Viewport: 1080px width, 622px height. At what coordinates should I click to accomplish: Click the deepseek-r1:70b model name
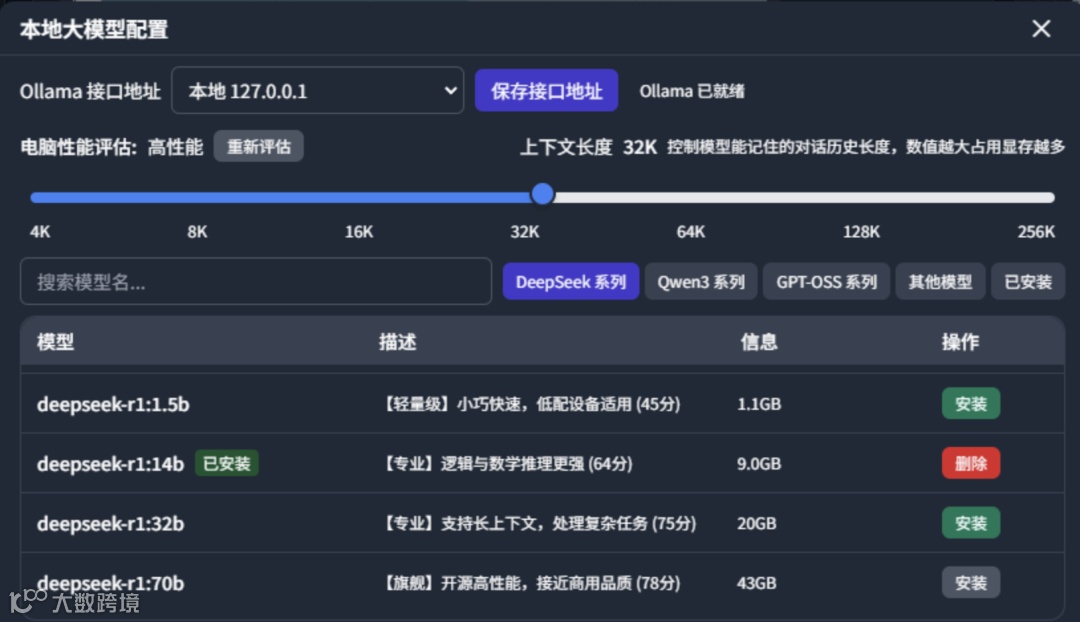pyautogui.click(x=110, y=583)
